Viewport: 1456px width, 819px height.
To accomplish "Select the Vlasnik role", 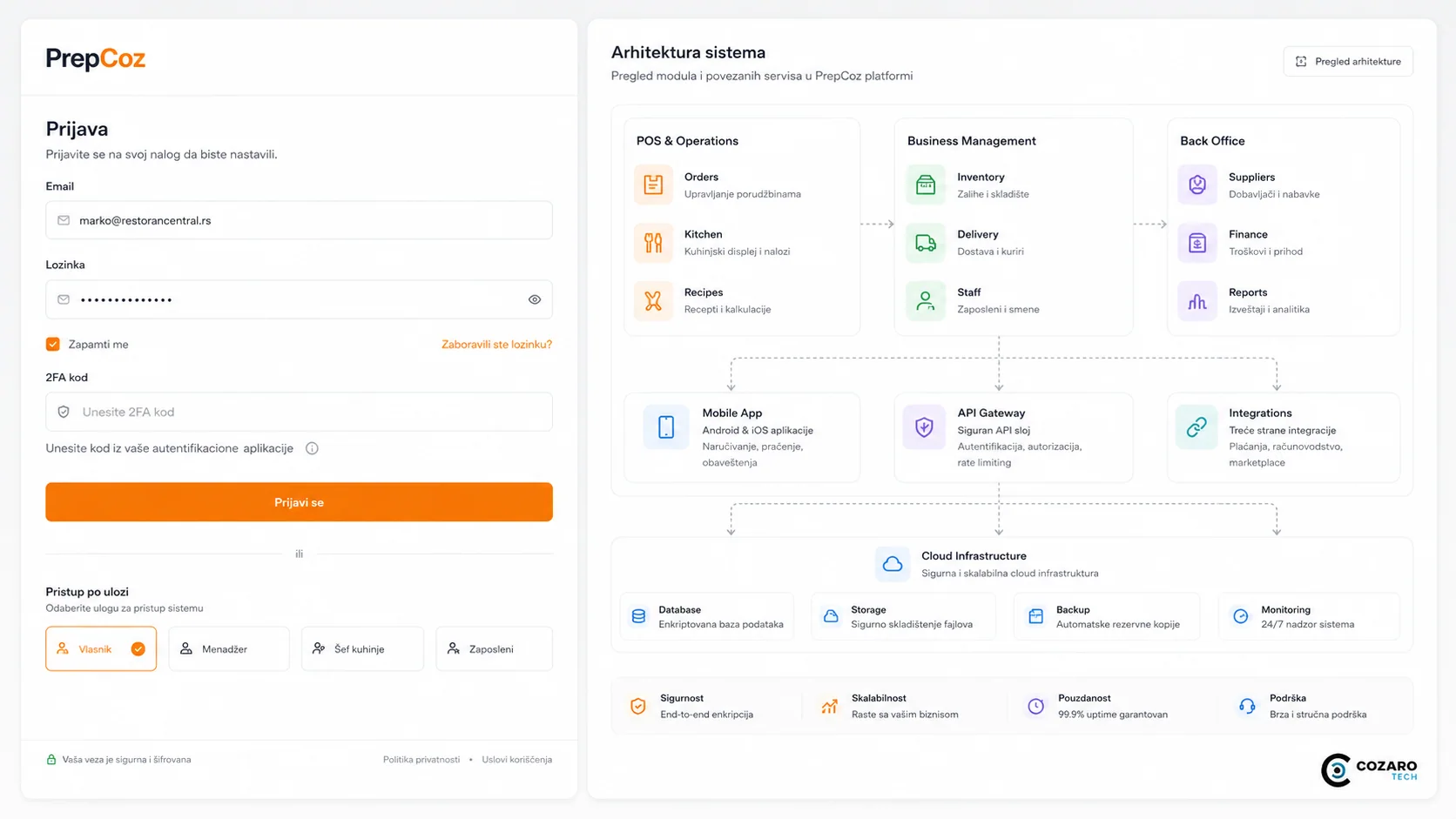I will (x=101, y=648).
